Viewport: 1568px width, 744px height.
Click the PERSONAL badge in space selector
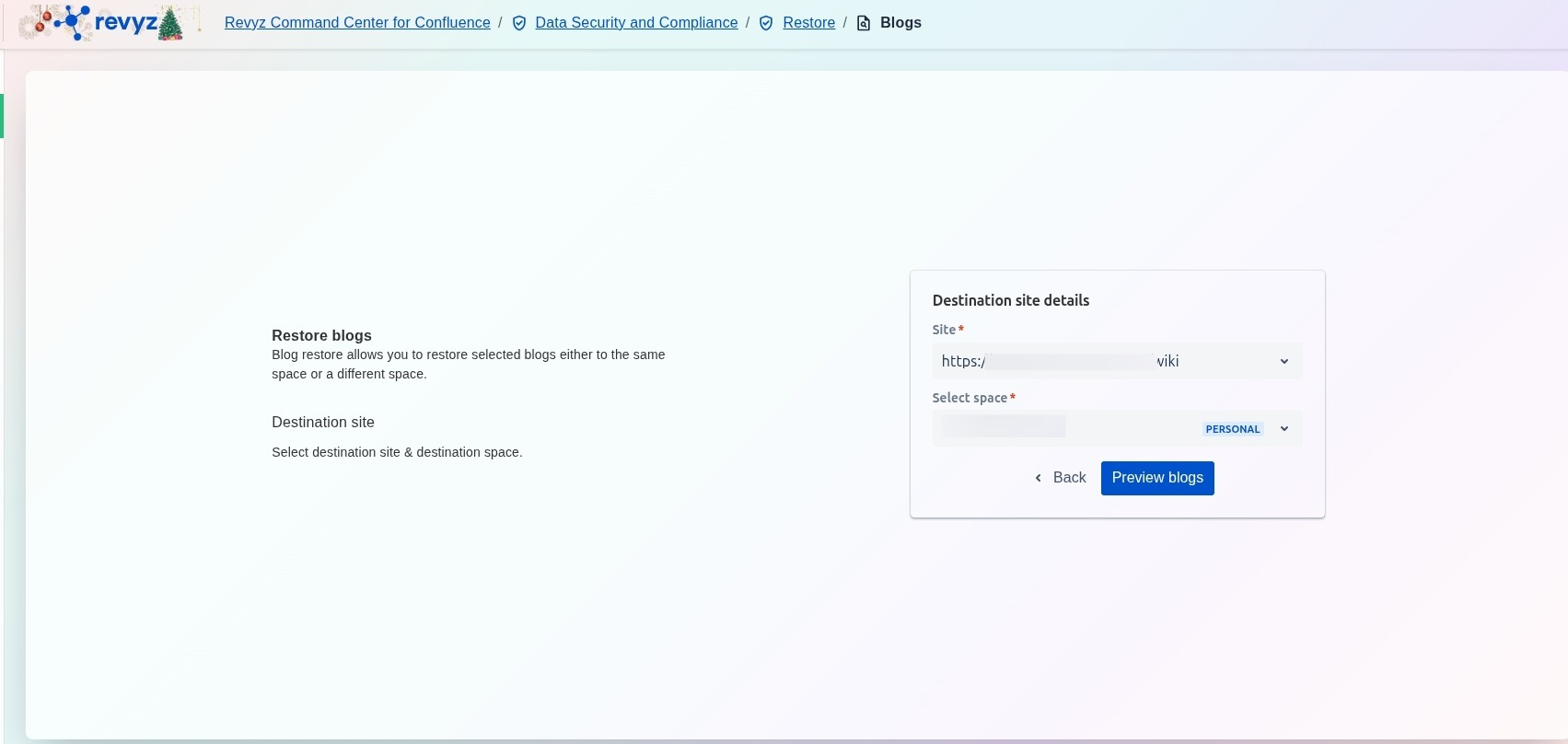coord(1232,429)
